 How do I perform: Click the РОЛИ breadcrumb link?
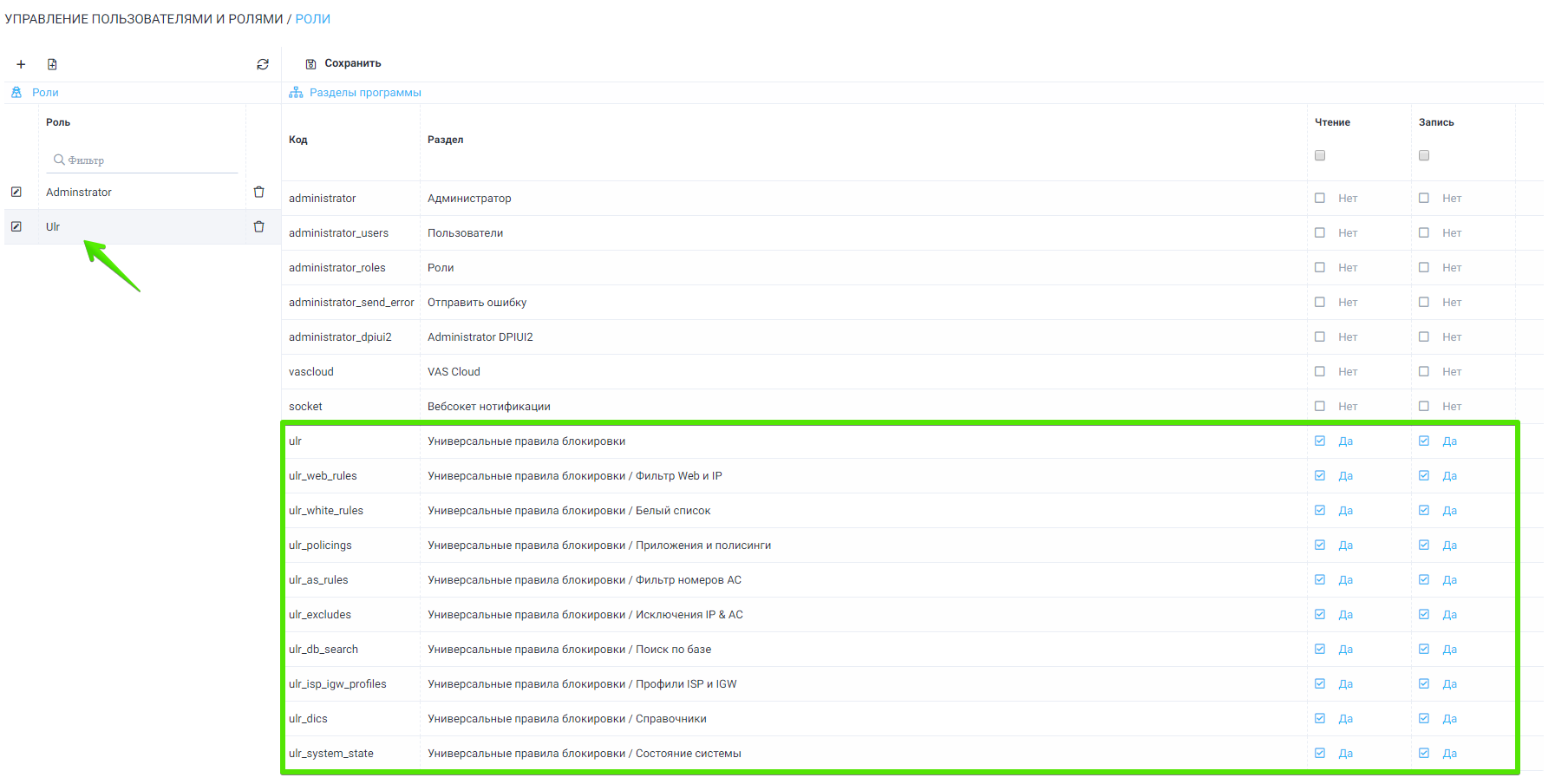pyautogui.click(x=312, y=19)
